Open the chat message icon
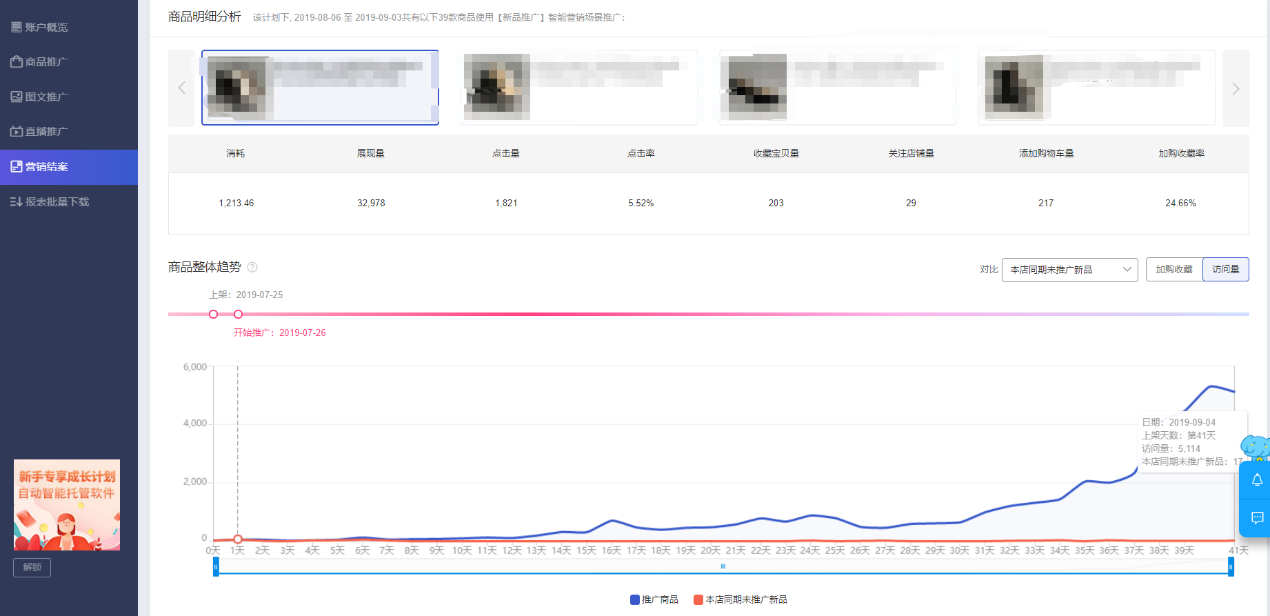This screenshot has height=616, width=1270. pyautogui.click(x=1257, y=517)
